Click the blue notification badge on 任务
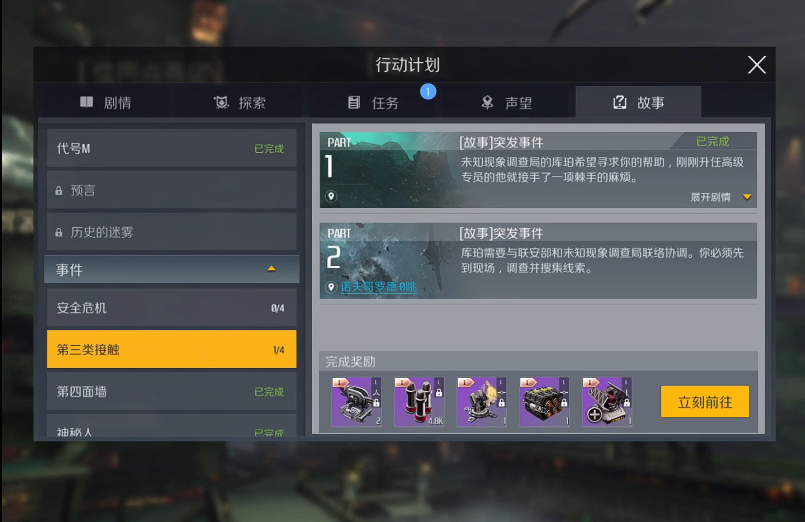This screenshot has height=522, width=805. click(428, 91)
